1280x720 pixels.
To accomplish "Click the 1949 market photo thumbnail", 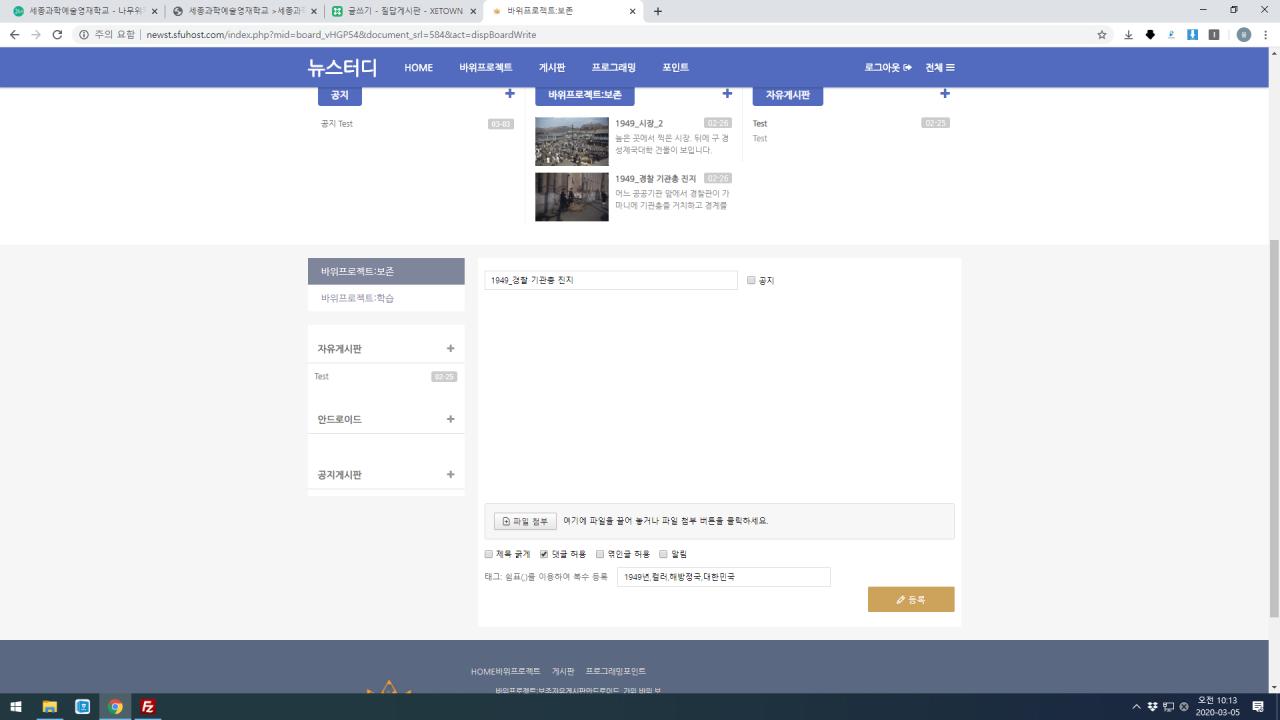I will 571,141.
